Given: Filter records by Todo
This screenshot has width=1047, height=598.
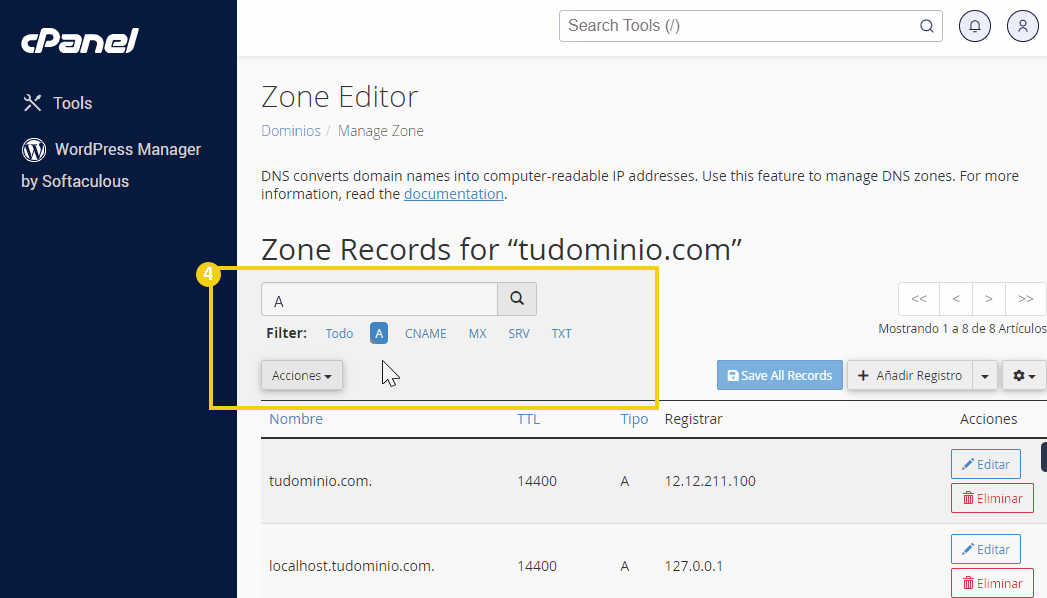Looking at the screenshot, I should tap(339, 334).
